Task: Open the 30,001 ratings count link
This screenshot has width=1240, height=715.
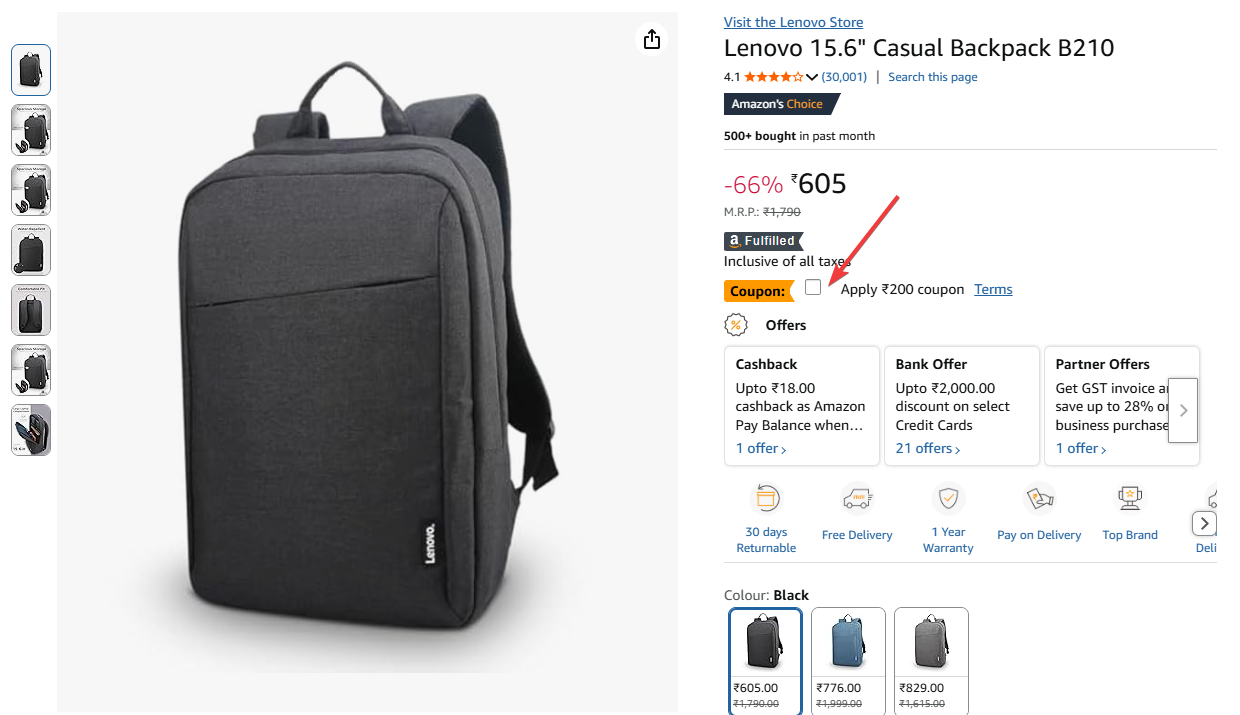Action: 844,77
